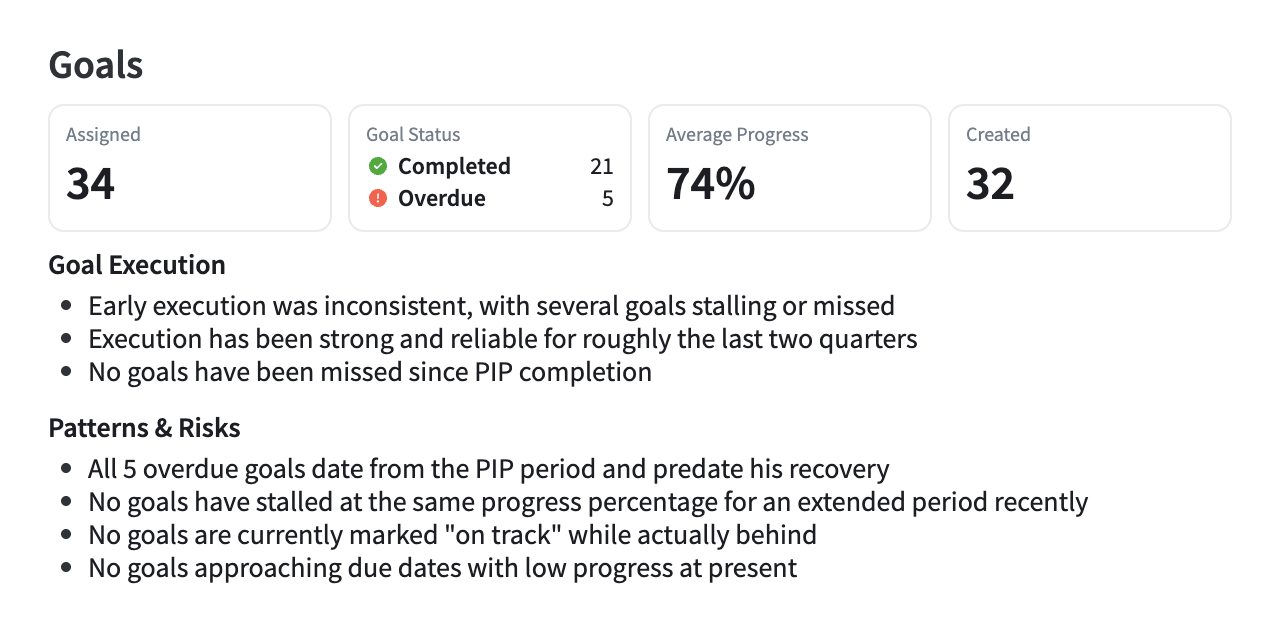Image resolution: width=1278 pixels, height=618 pixels.
Task: Select the Average Progress card
Action: [790, 168]
